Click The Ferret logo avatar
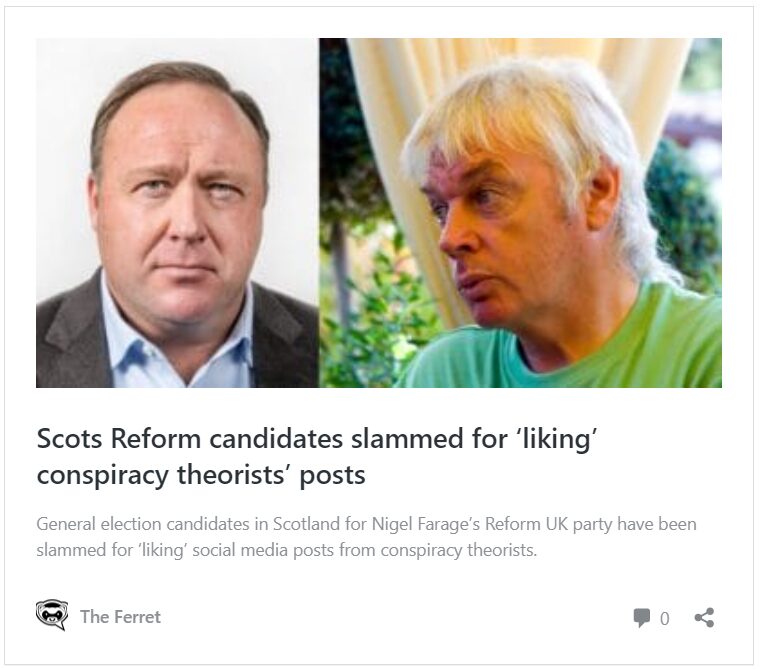The image size is (760, 669). 51,616
